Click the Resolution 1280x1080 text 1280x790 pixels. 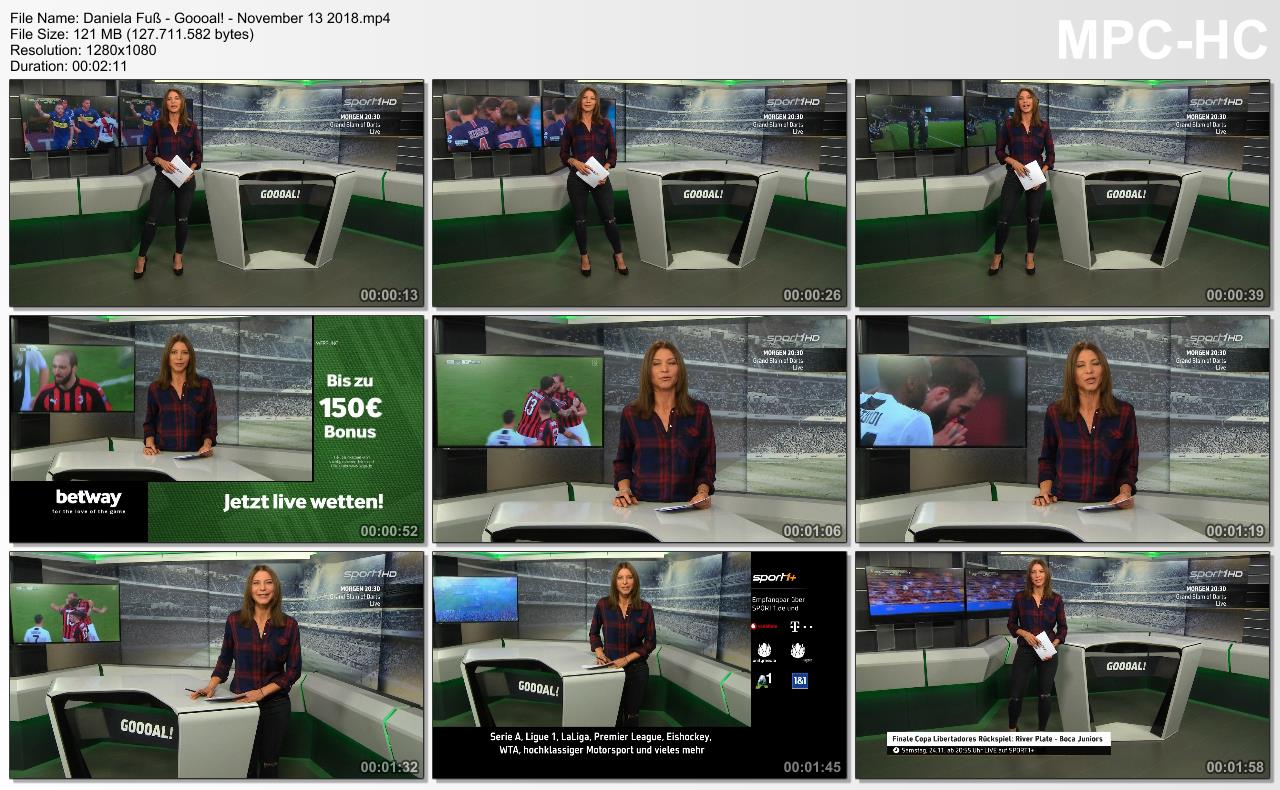(x=83, y=50)
